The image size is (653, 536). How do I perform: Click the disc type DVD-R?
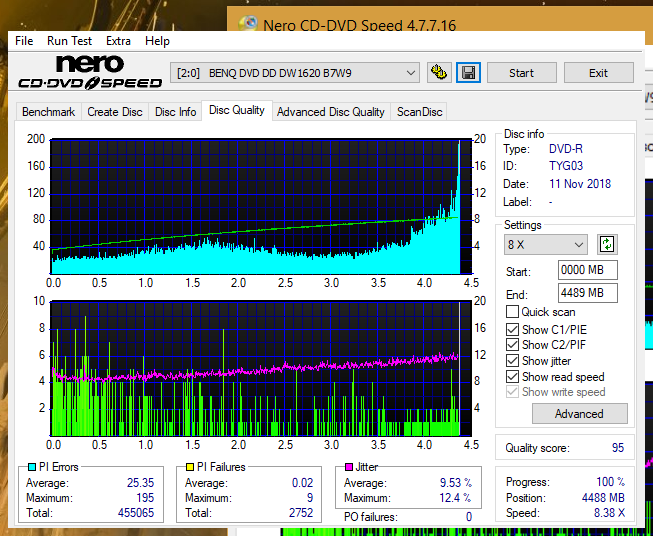(566, 149)
